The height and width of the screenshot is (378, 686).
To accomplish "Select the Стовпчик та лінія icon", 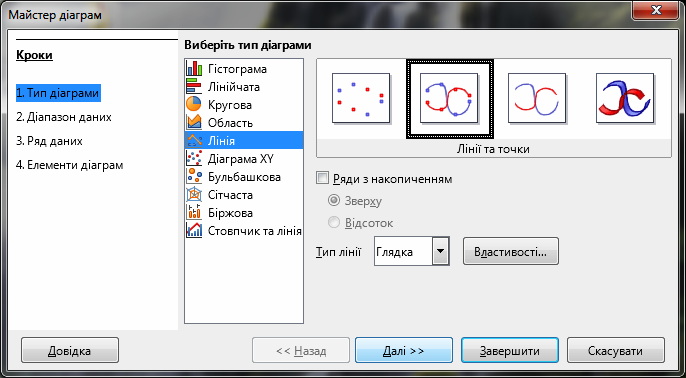I will click(x=194, y=231).
